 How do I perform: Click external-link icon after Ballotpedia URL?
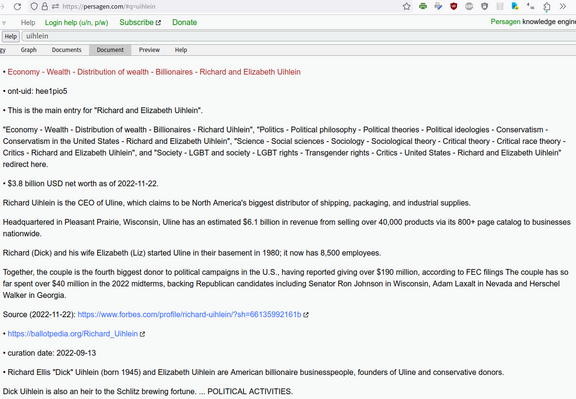143,334
